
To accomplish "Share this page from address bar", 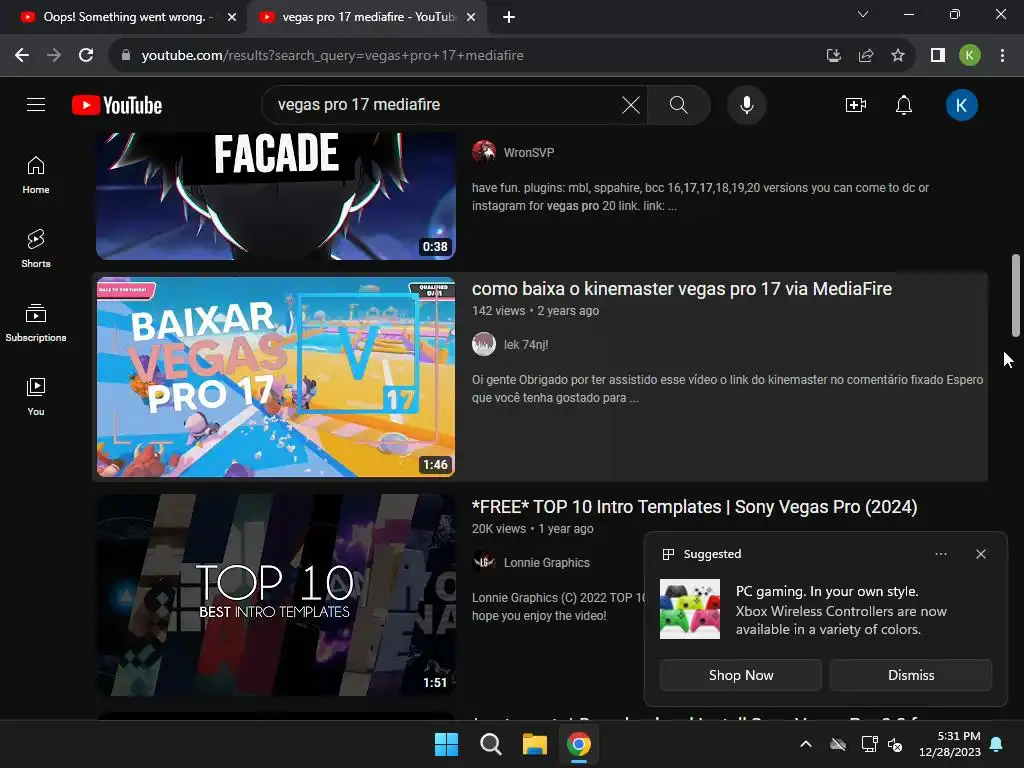I will coord(866,56).
